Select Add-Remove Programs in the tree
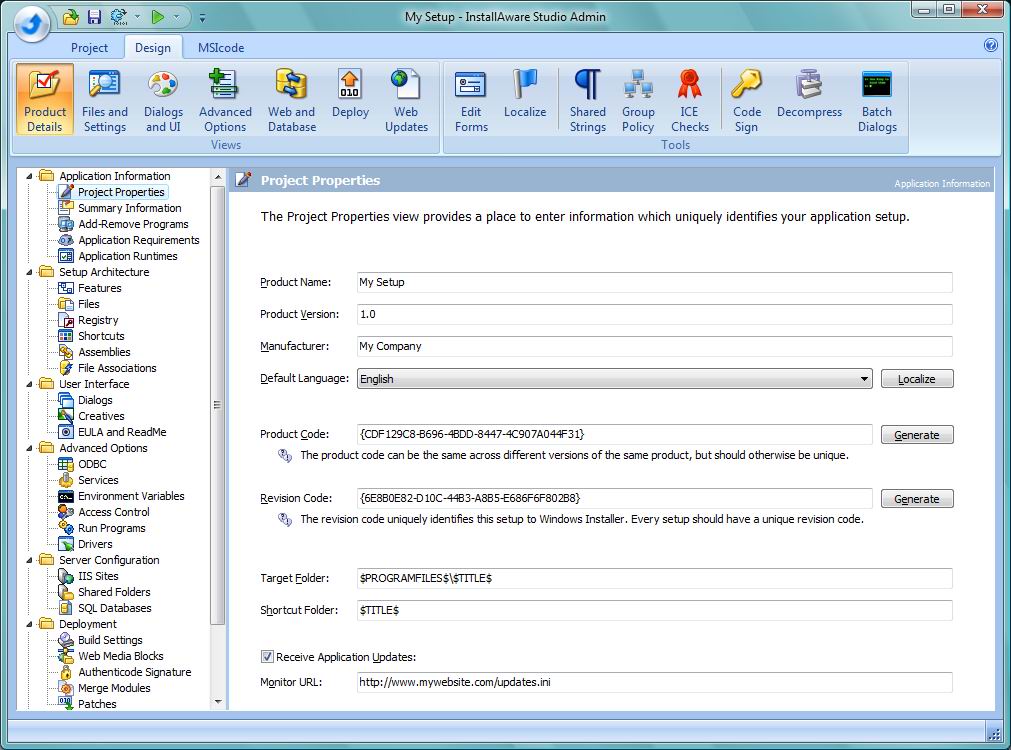Screen dimensions: 1011x750 click(x=133, y=224)
